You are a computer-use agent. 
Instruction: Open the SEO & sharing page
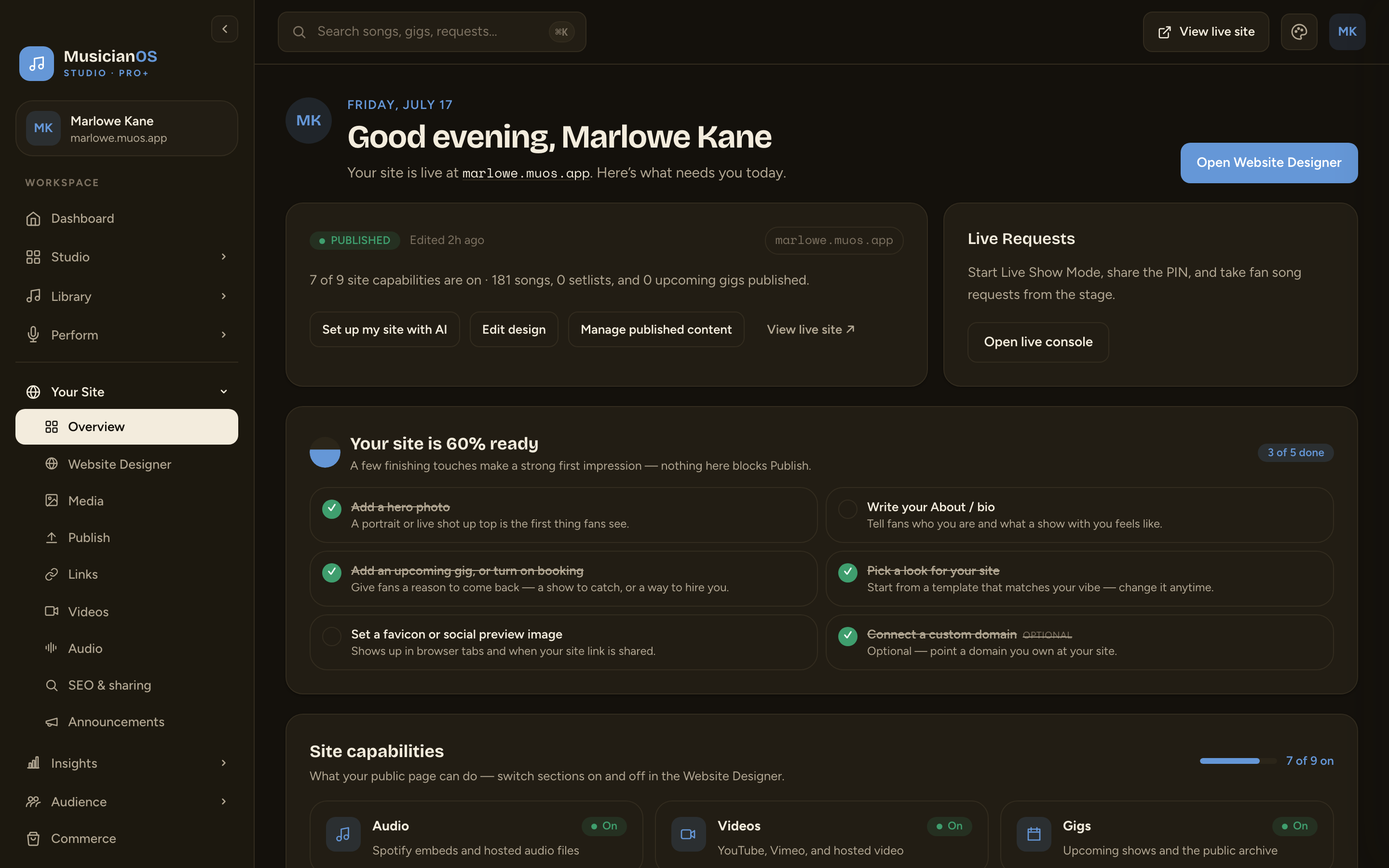pos(127,685)
